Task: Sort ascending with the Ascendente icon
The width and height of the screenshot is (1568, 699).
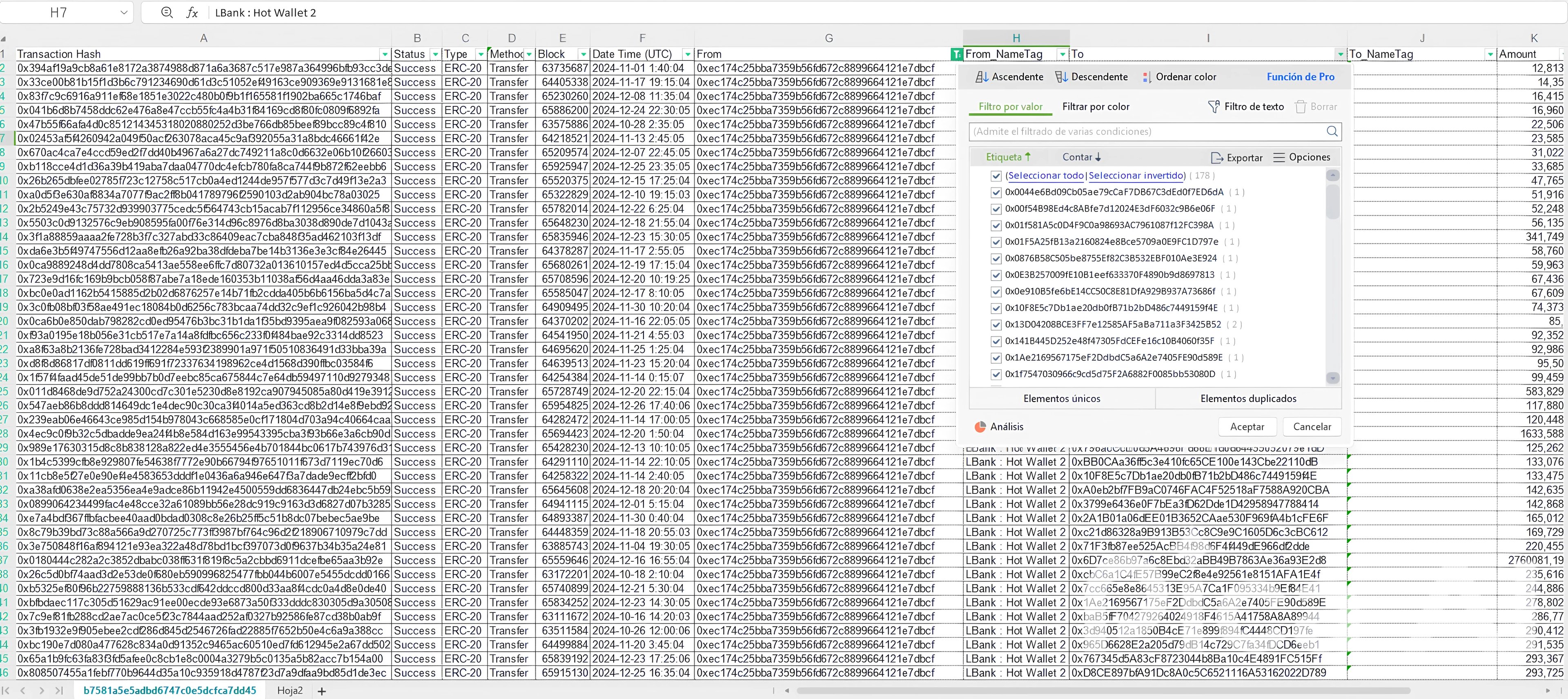Action: pyautogui.click(x=981, y=77)
